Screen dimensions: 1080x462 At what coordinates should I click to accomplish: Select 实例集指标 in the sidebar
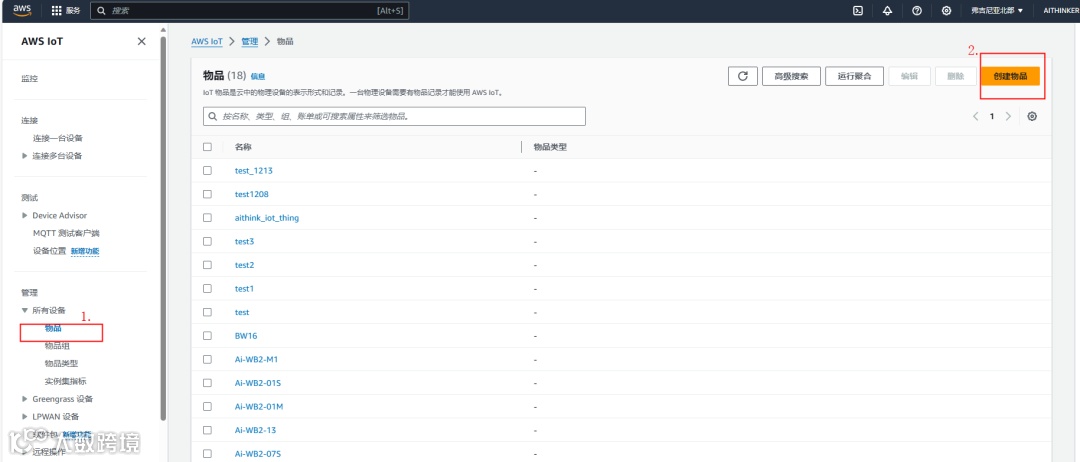click(x=65, y=381)
